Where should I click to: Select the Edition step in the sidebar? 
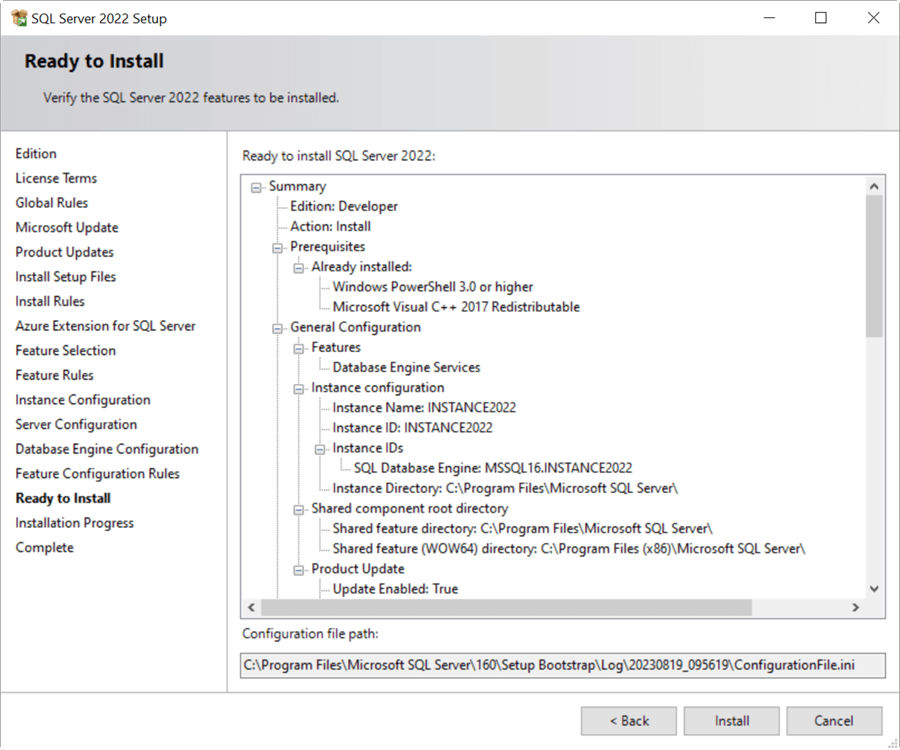[x=36, y=153]
